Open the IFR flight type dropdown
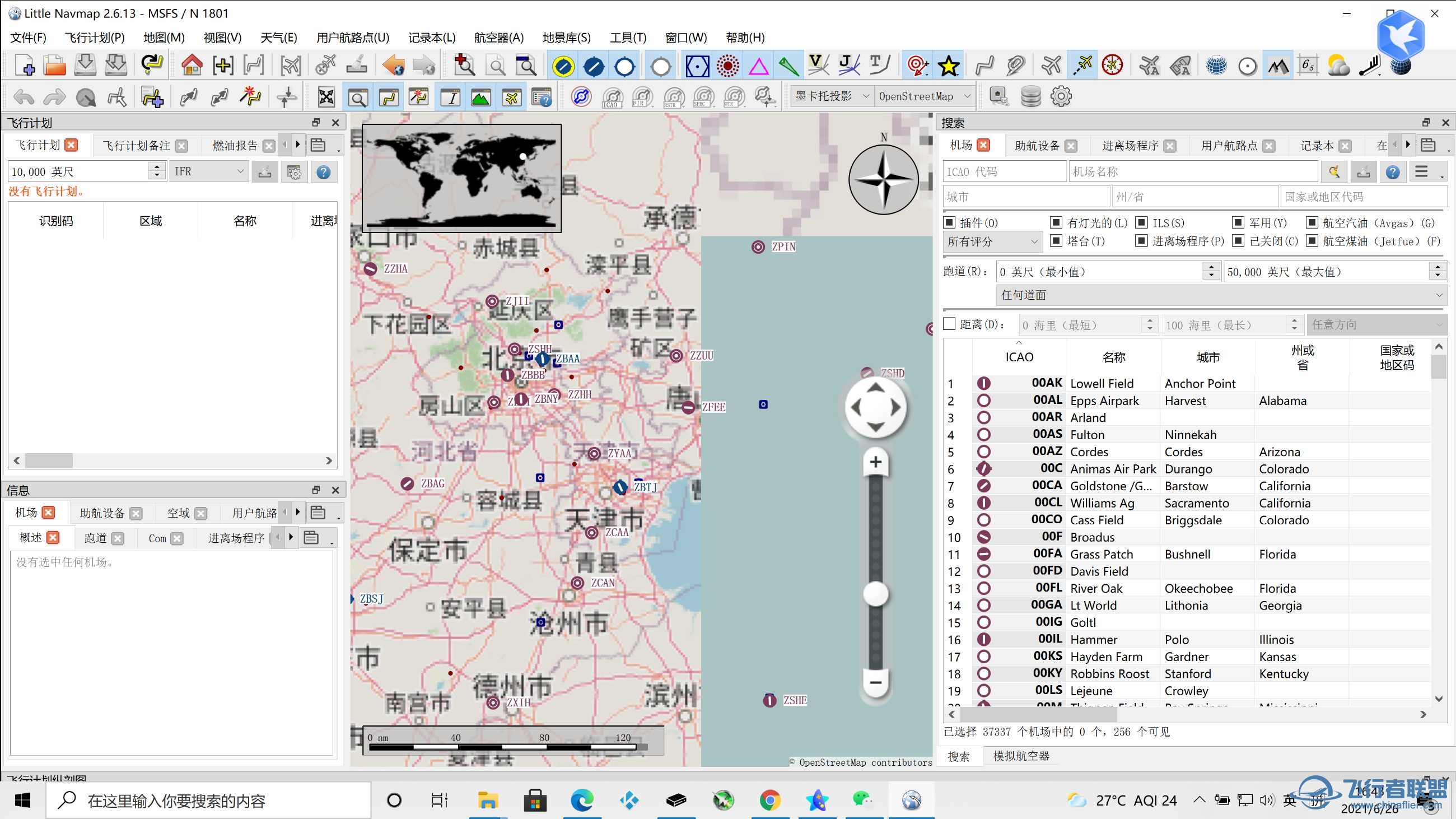The width and height of the screenshot is (1456, 819). [x=208, y=171]
